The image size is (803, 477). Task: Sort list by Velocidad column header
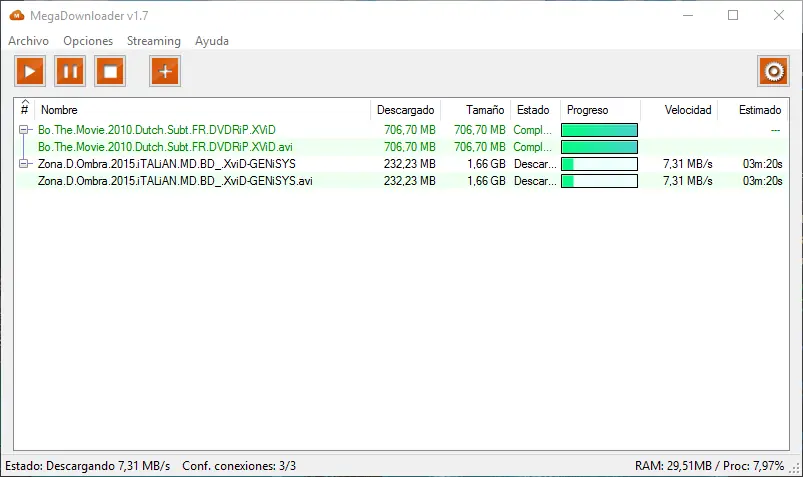tap(679, 110)
